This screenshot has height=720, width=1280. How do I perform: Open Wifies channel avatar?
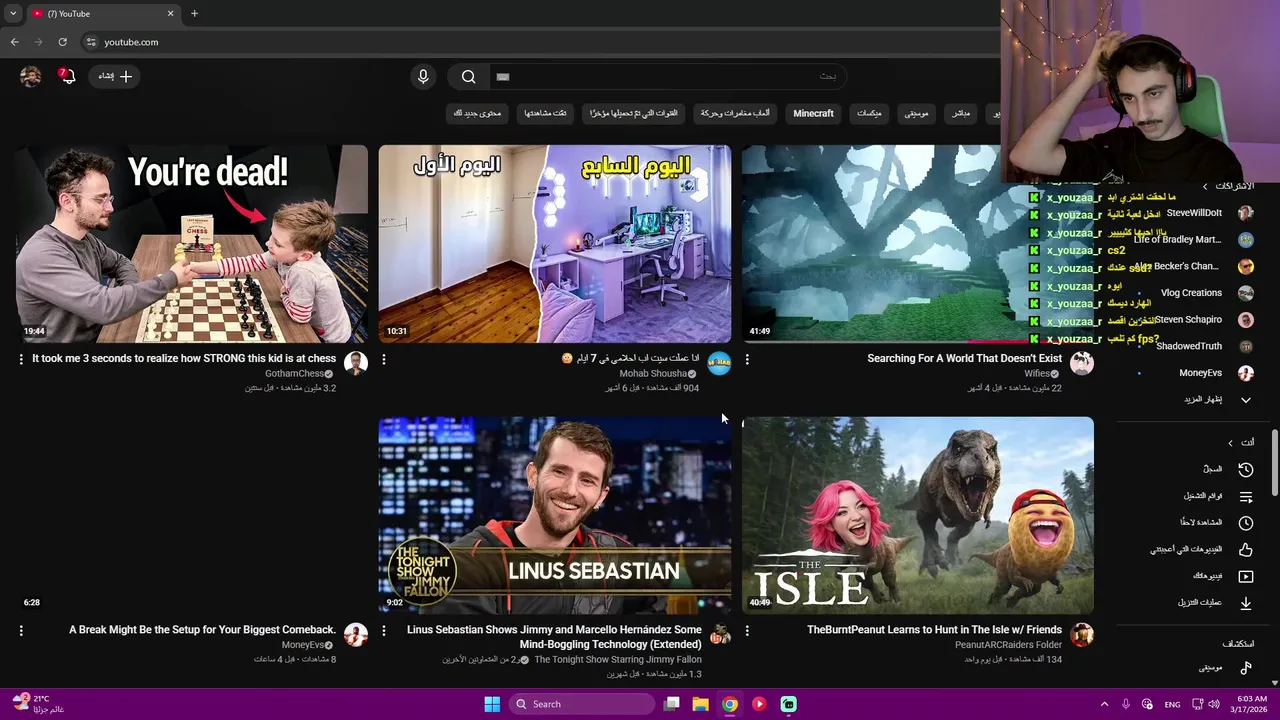point(1082,363)
